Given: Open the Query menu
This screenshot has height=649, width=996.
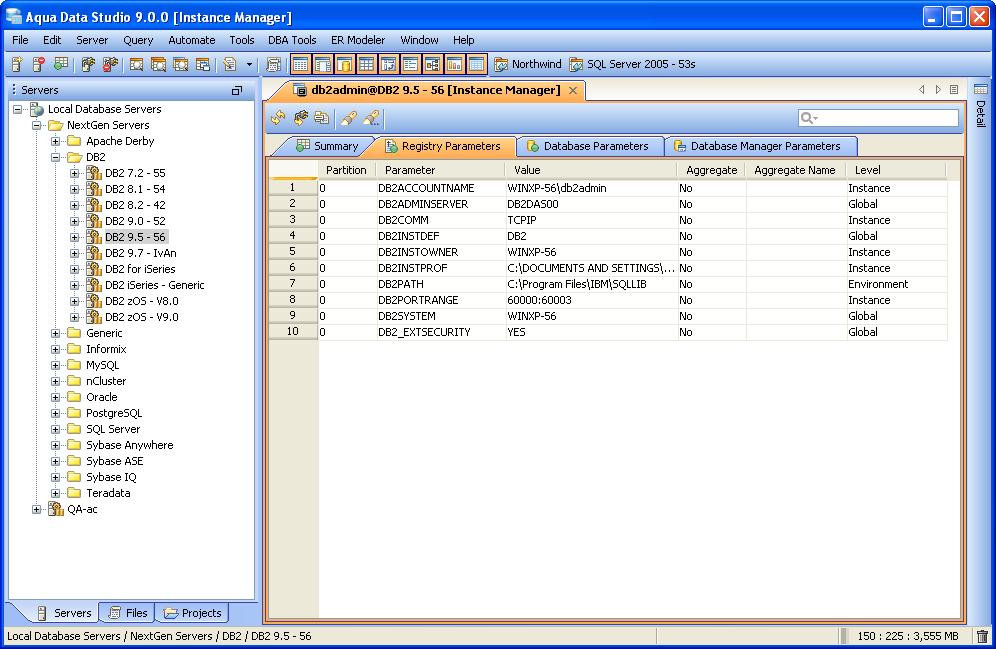Looking at the screenshot, I should pos(138,40).
